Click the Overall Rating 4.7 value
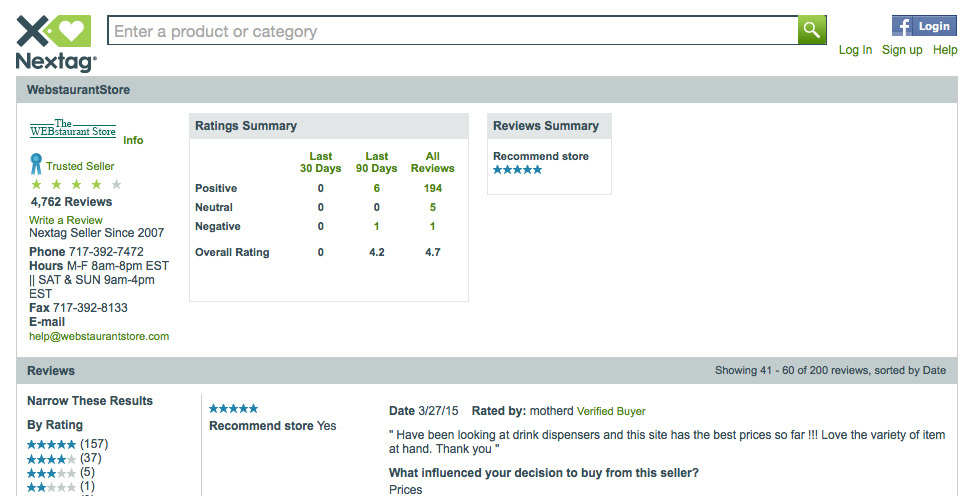Screen dimensions: 963x496 pos(433,252)
